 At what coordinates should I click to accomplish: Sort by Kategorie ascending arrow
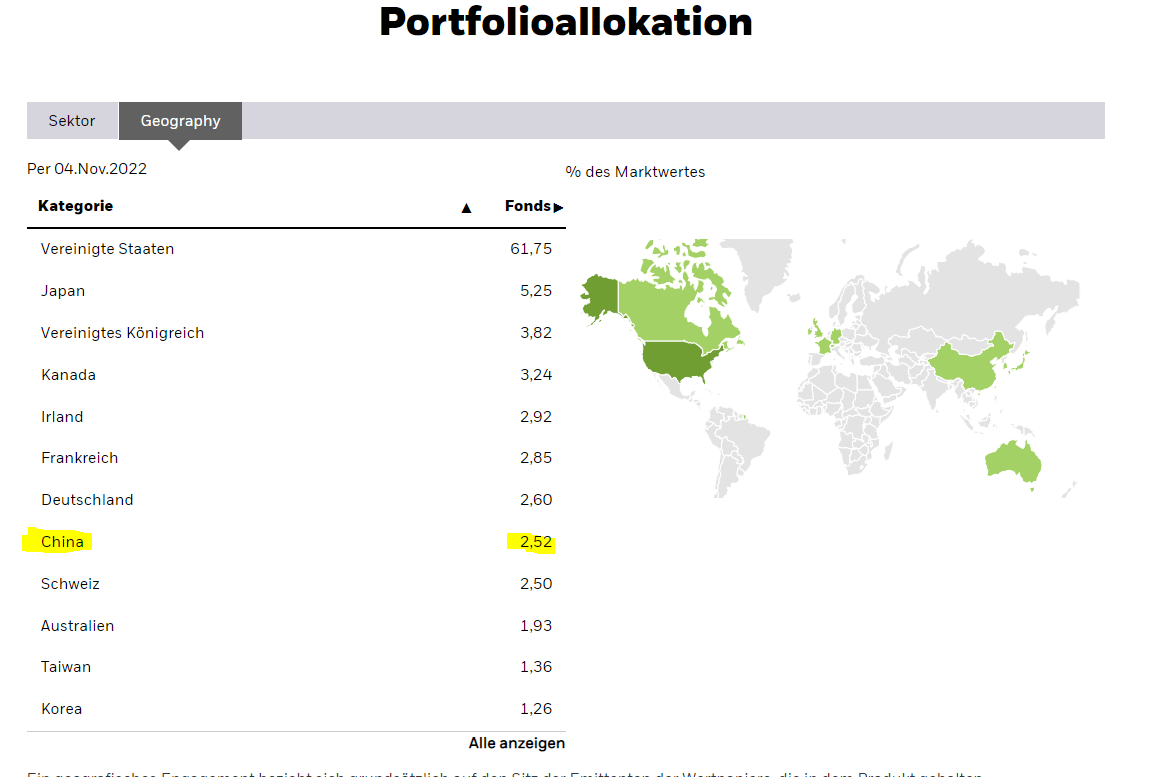pos(466,208)
